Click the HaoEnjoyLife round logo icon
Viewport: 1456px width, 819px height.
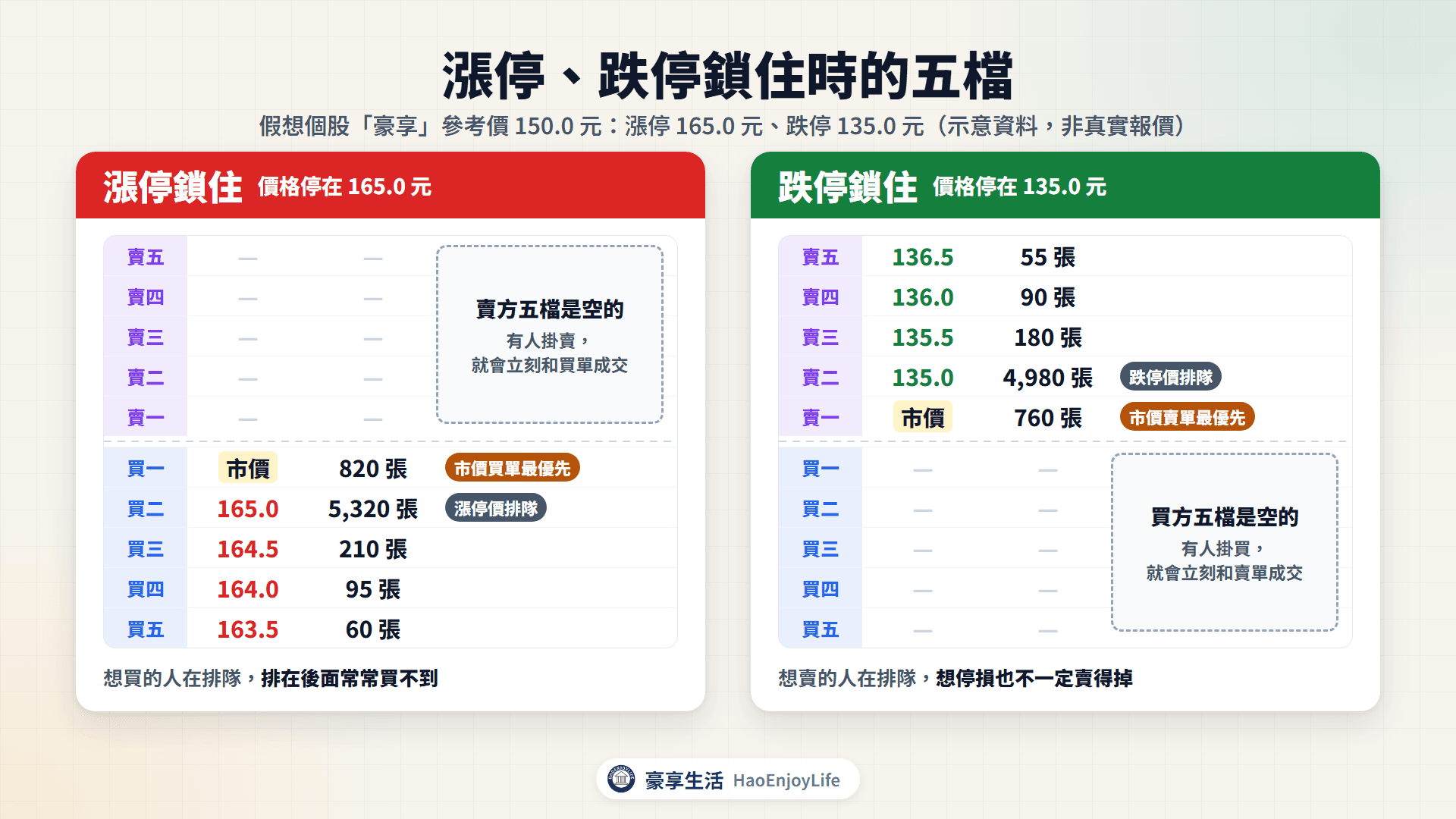tap(621, 779)
